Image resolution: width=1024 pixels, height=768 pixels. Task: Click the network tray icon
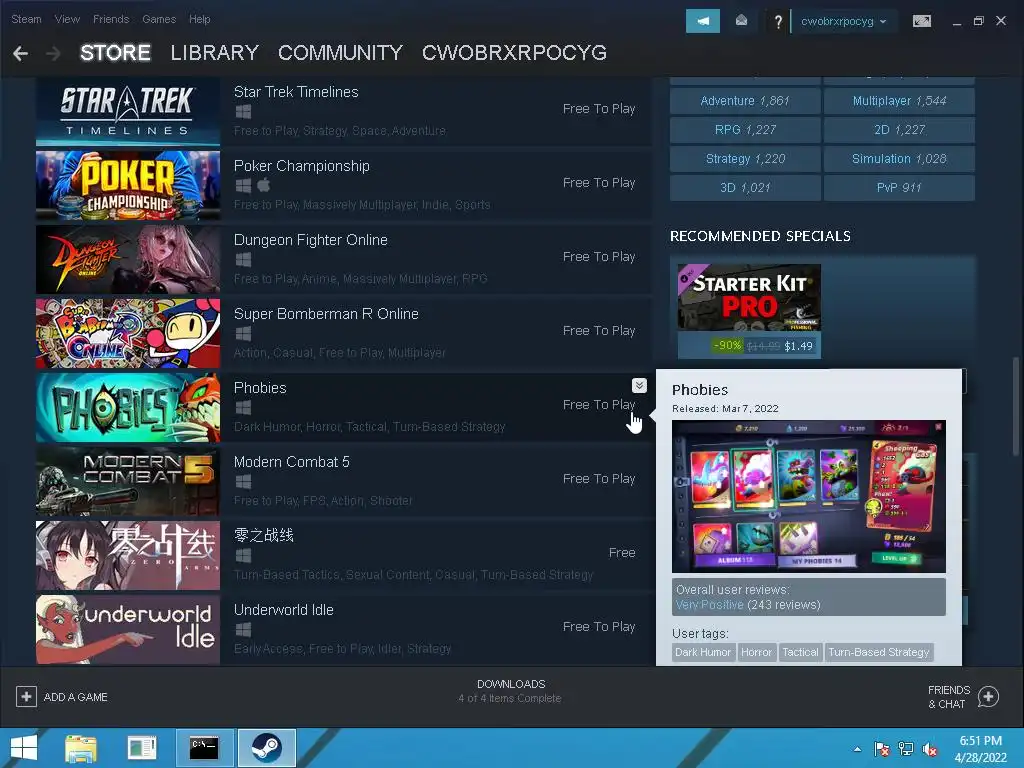[906, 748]
